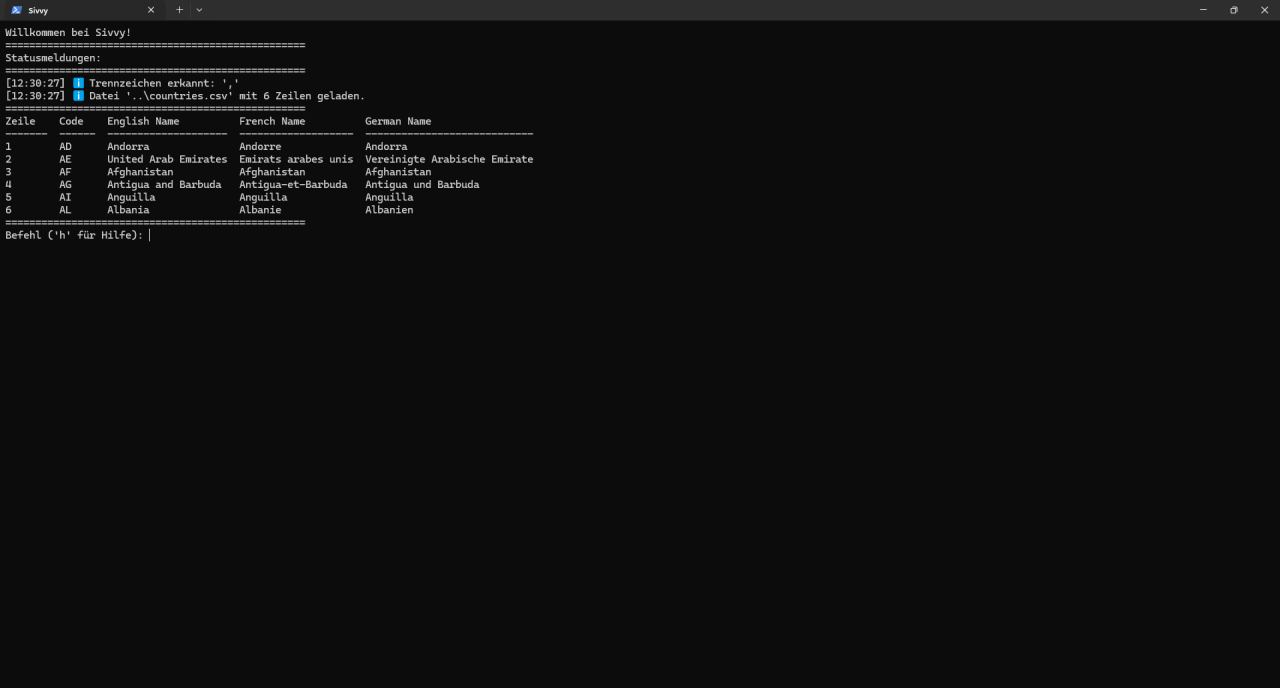Image resolution: width=1280 pixels, height=688 pixels.
Task: Restore down the terminal window
Action: pyautogui.click(x=1233, y=10)
